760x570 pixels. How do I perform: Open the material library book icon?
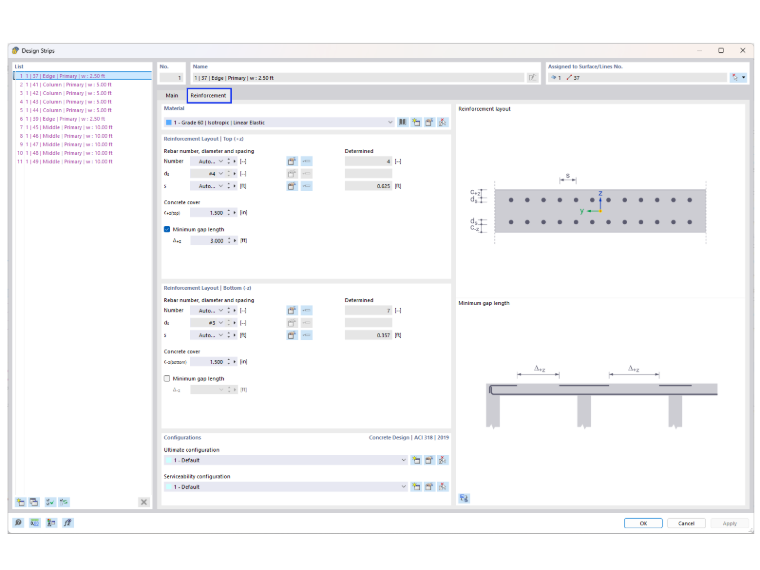click(402, 123)
